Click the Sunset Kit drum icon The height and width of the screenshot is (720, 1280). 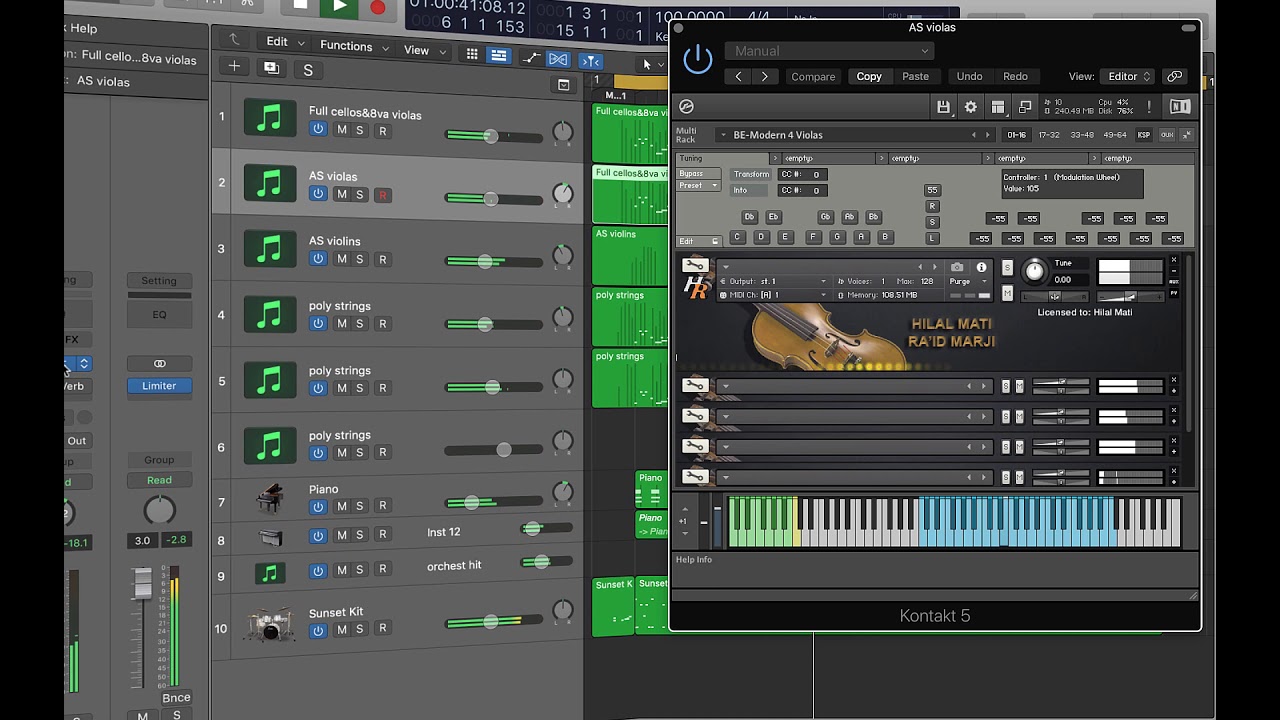pyautogui.click(x=269, y=624)
